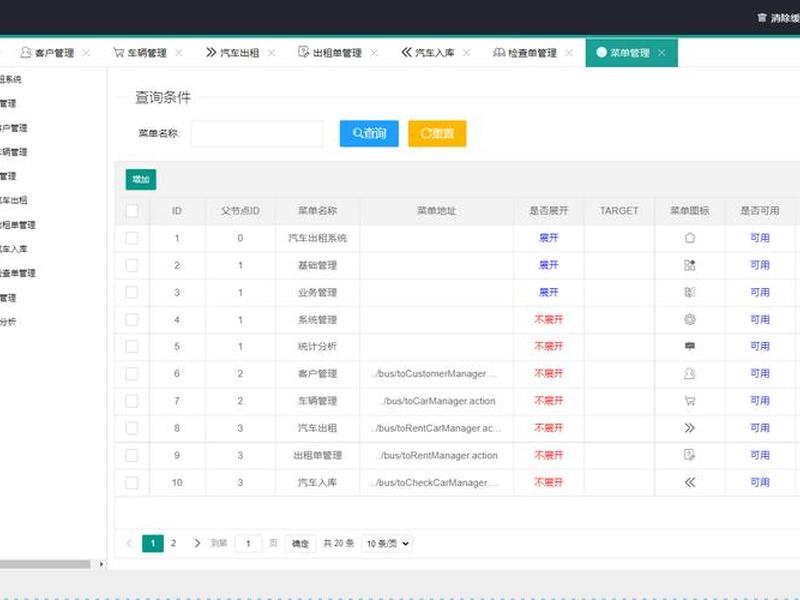This screenshot has width=800, height=600.
Task: Close the 客户管理 tab
Action: click(86, 53)
